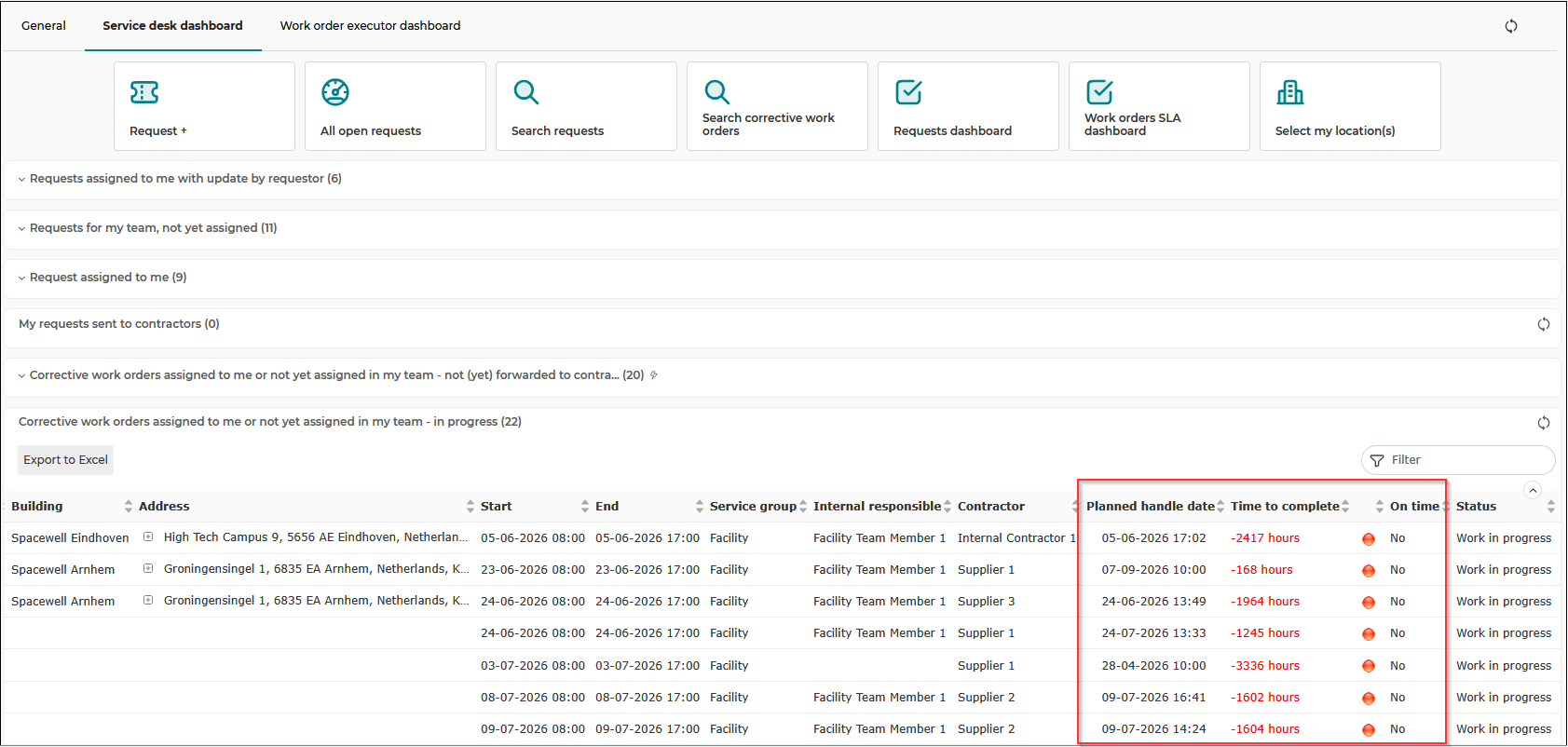Click the Search requests magnifier icon
Viewport: 1568px width, 747px height.
click(525, 91)
